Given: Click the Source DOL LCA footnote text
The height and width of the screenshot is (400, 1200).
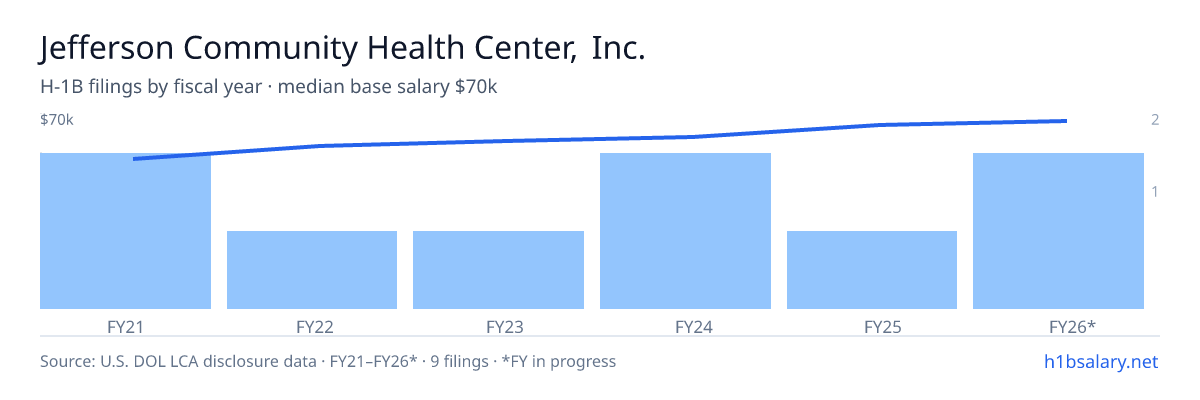Looking at the screenshot, I should point(328,361).
